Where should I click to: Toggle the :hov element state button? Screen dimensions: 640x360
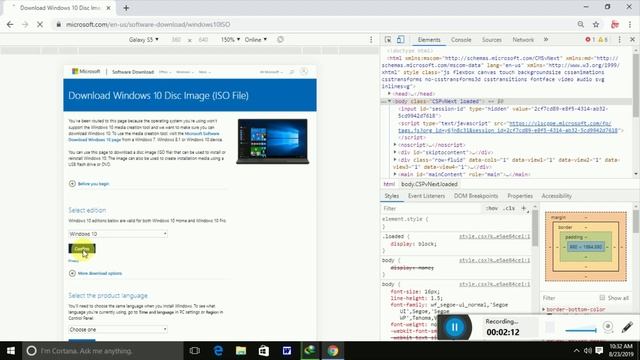(492, 208)
